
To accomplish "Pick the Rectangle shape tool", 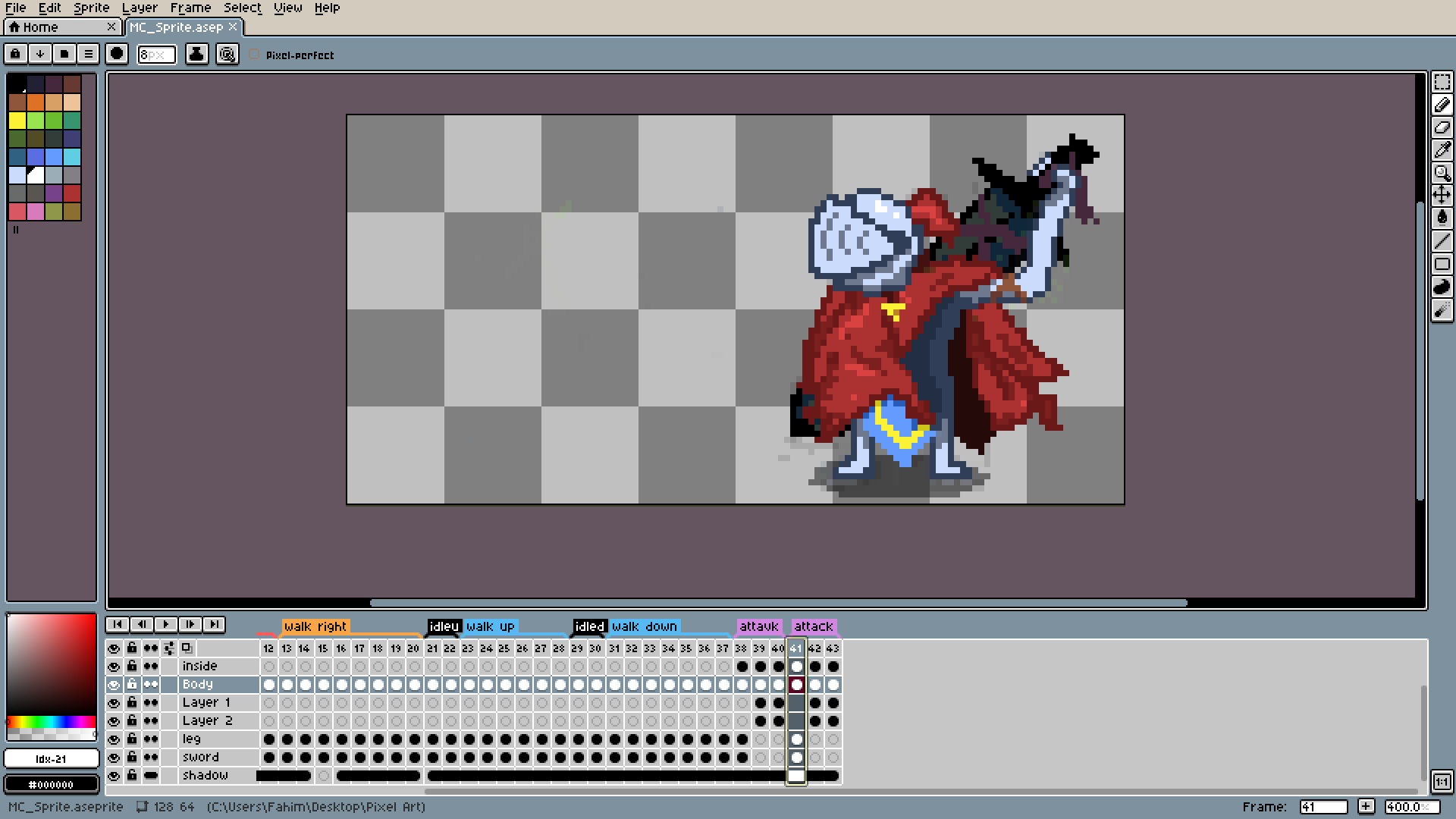I will pos(1442,264).
